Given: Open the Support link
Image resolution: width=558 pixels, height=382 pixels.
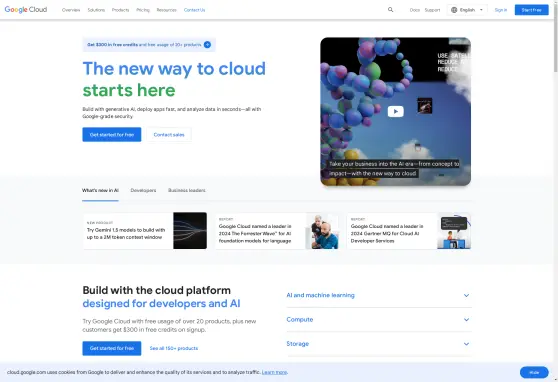Looking at the screenshot, I should 432,10.
